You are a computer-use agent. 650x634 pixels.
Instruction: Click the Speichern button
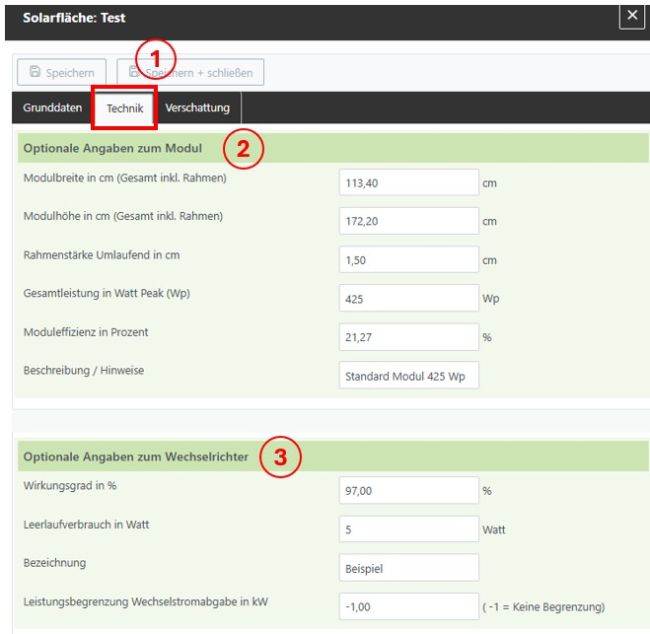point(61,73)
